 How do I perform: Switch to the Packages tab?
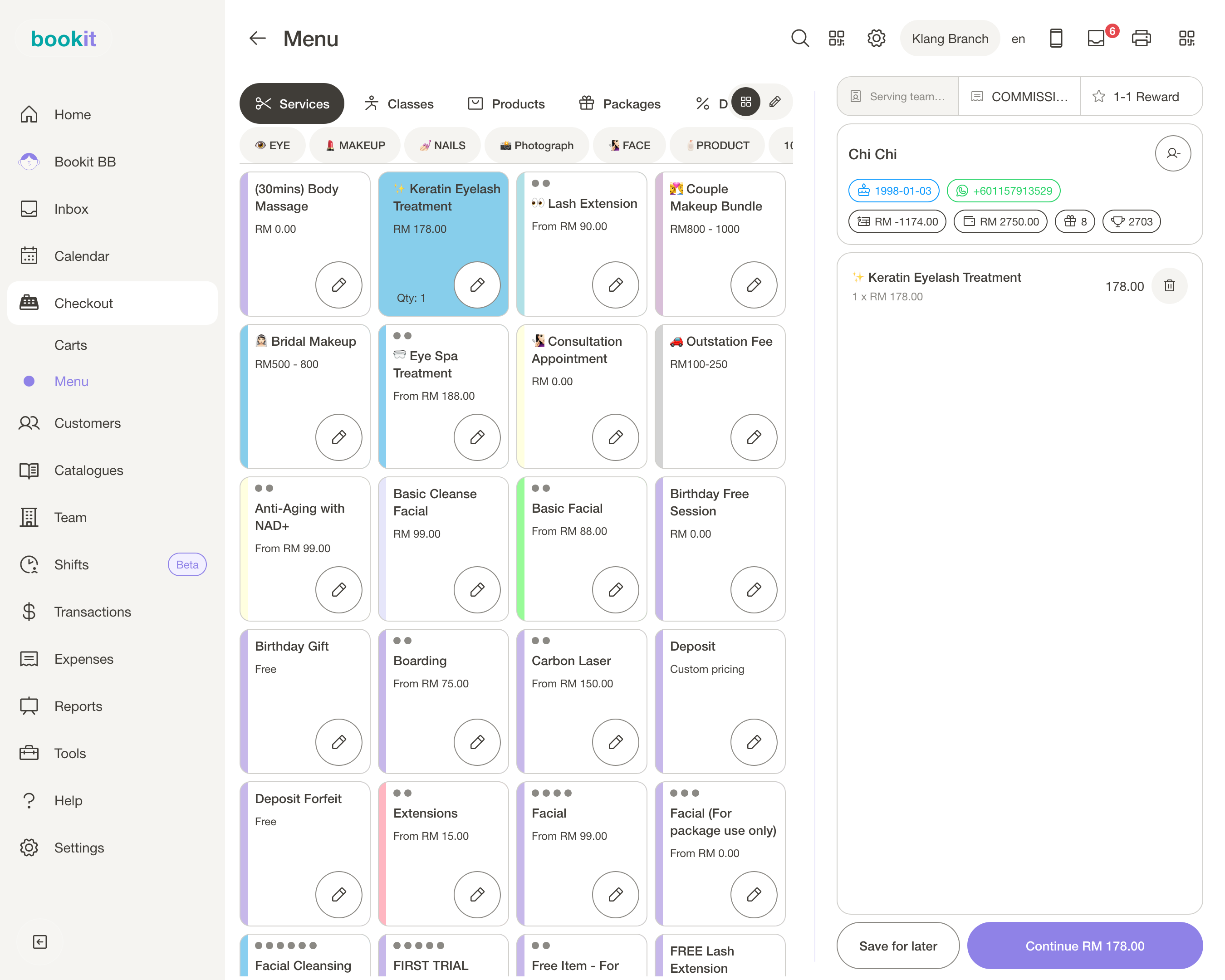click(x=620, y=103)
